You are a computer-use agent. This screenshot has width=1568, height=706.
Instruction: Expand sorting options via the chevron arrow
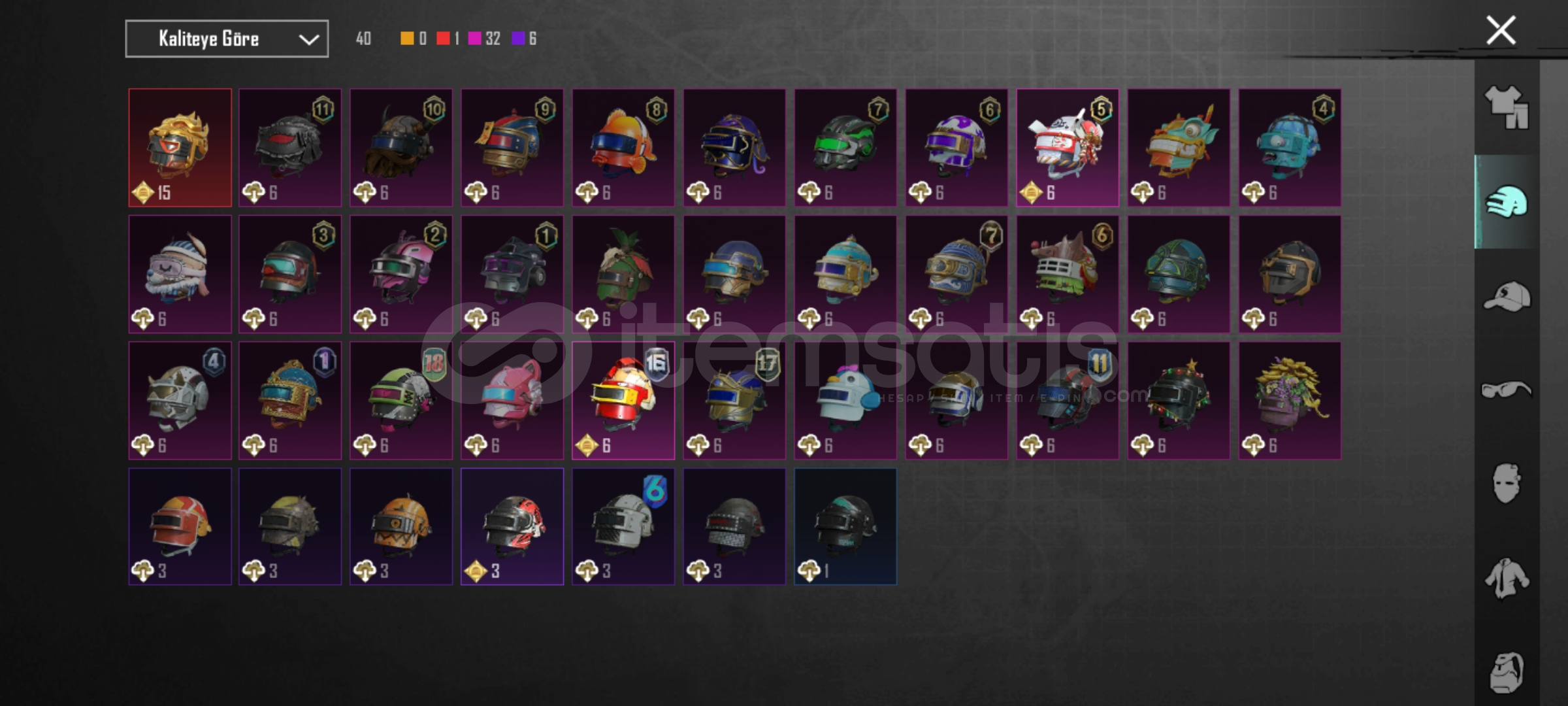pyautogui.click(x=308, y=39)
